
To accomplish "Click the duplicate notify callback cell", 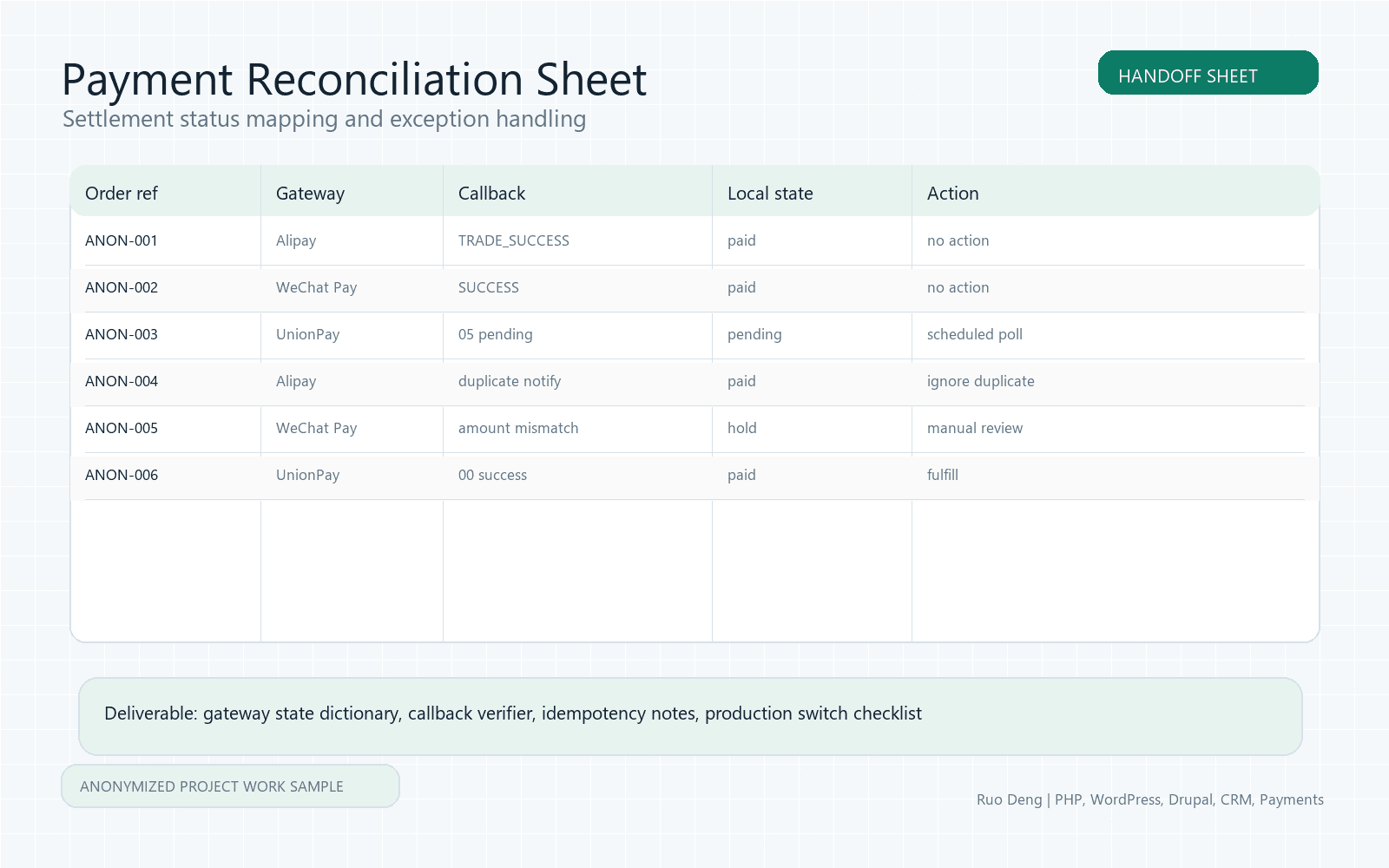I will (x=510, y=382).
